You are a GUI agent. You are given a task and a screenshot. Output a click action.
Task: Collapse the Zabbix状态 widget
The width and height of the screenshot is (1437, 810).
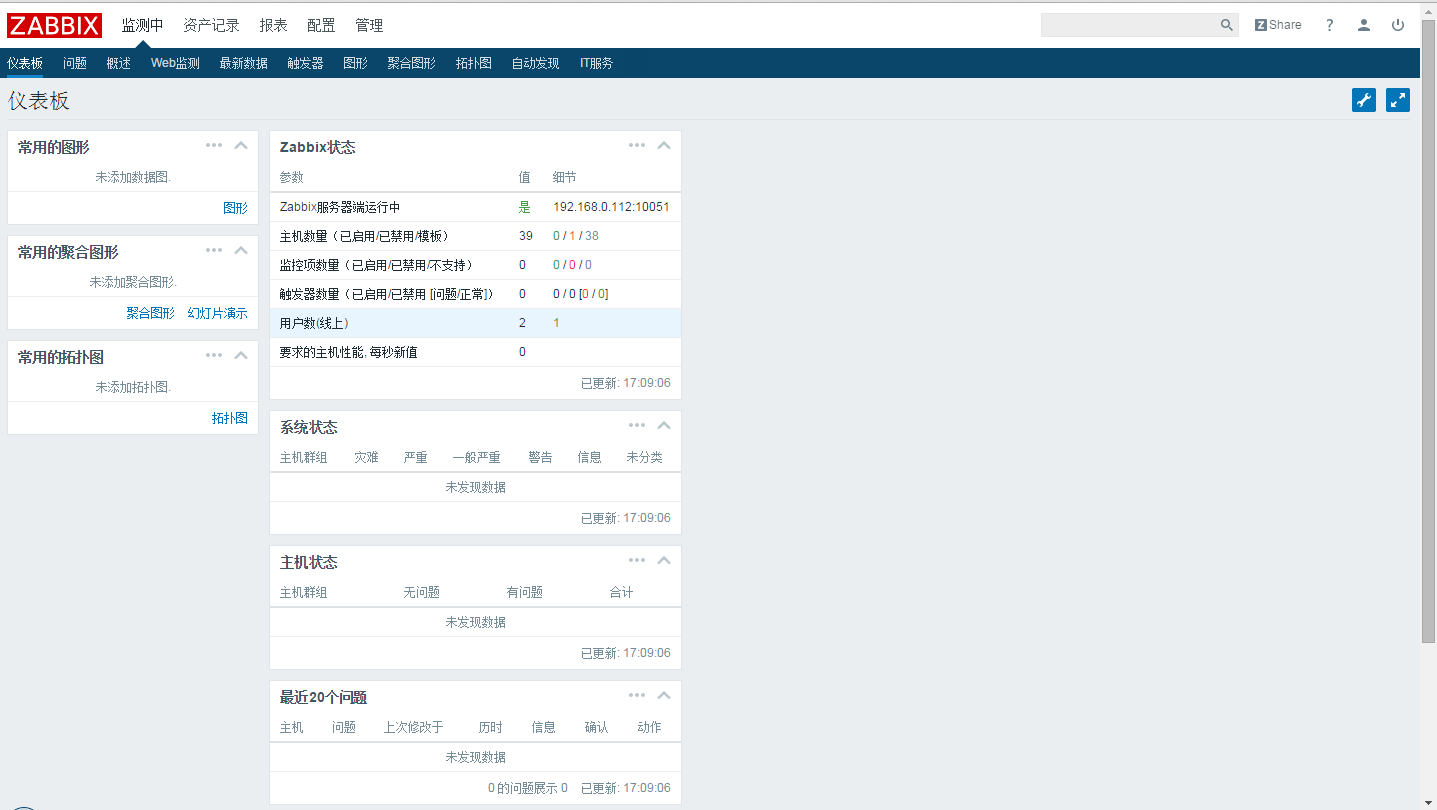(663, 145)
